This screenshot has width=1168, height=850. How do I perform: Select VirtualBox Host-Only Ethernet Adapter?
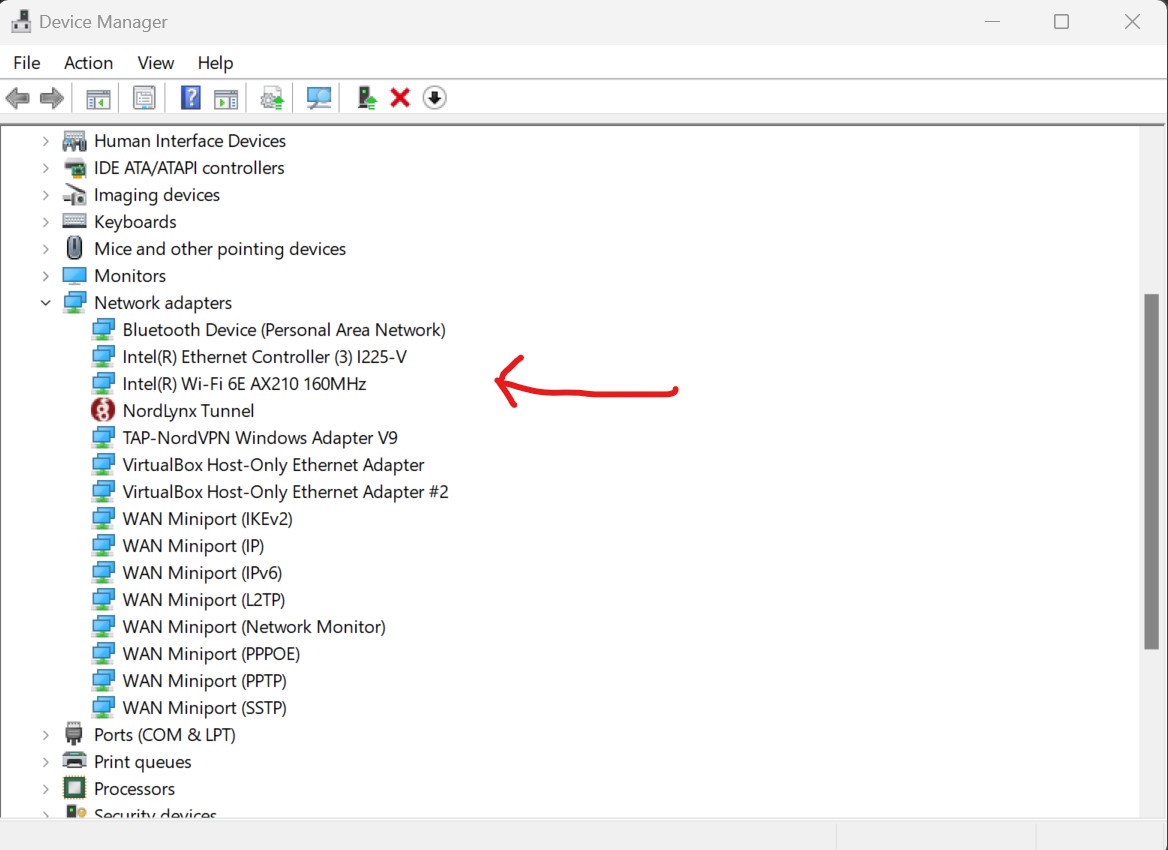pyautogui.click(x=273, y=465)
